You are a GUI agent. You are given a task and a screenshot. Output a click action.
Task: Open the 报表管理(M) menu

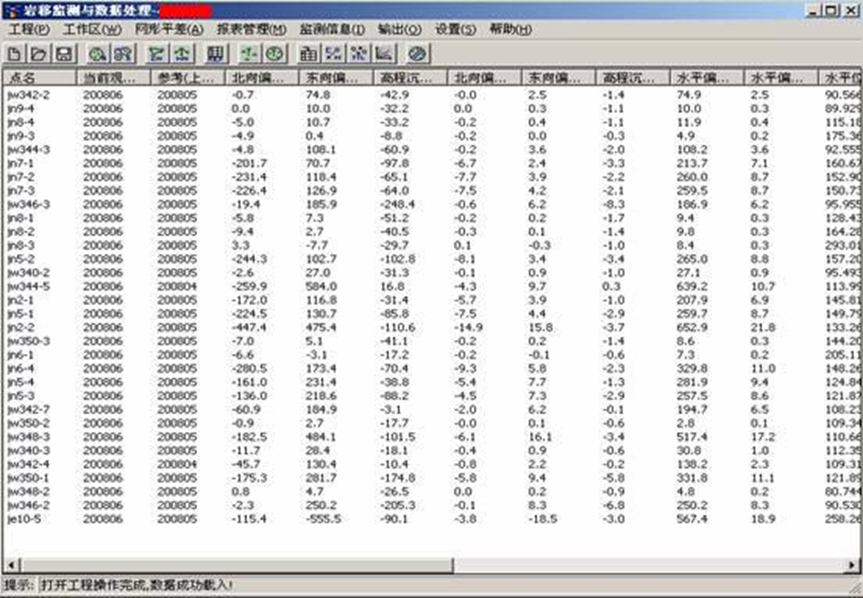(x=251, y=30)
